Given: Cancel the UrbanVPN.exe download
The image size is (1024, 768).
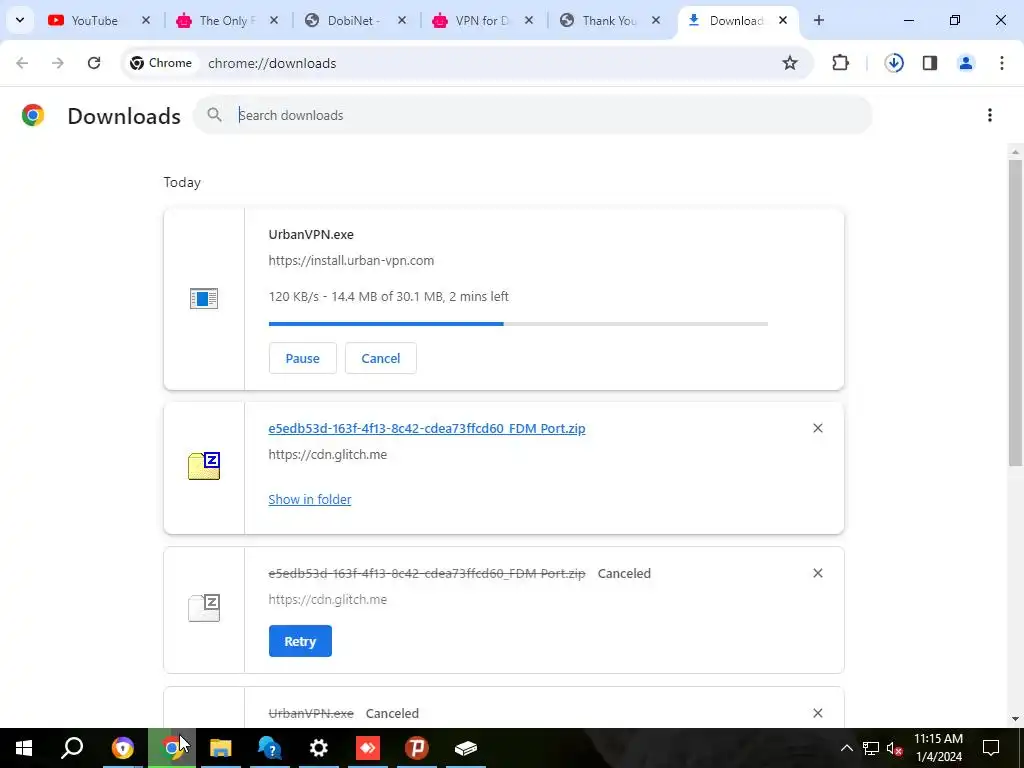Looking at the screenshot, I should coord(381,359).
